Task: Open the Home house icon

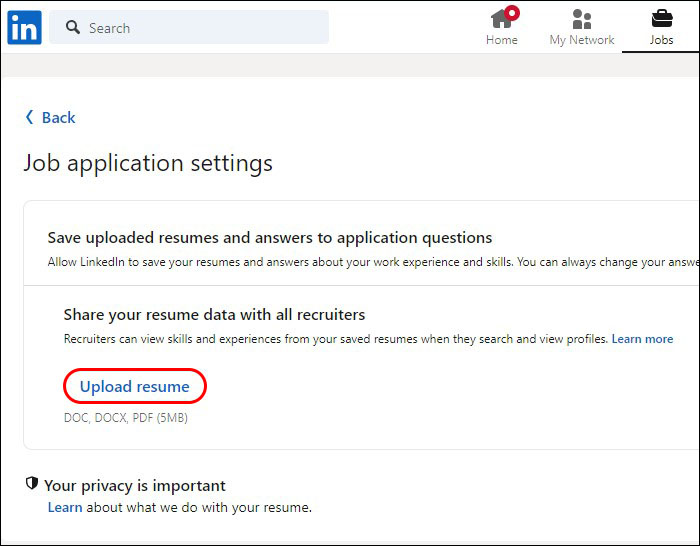Action: [x=501, y=19]
